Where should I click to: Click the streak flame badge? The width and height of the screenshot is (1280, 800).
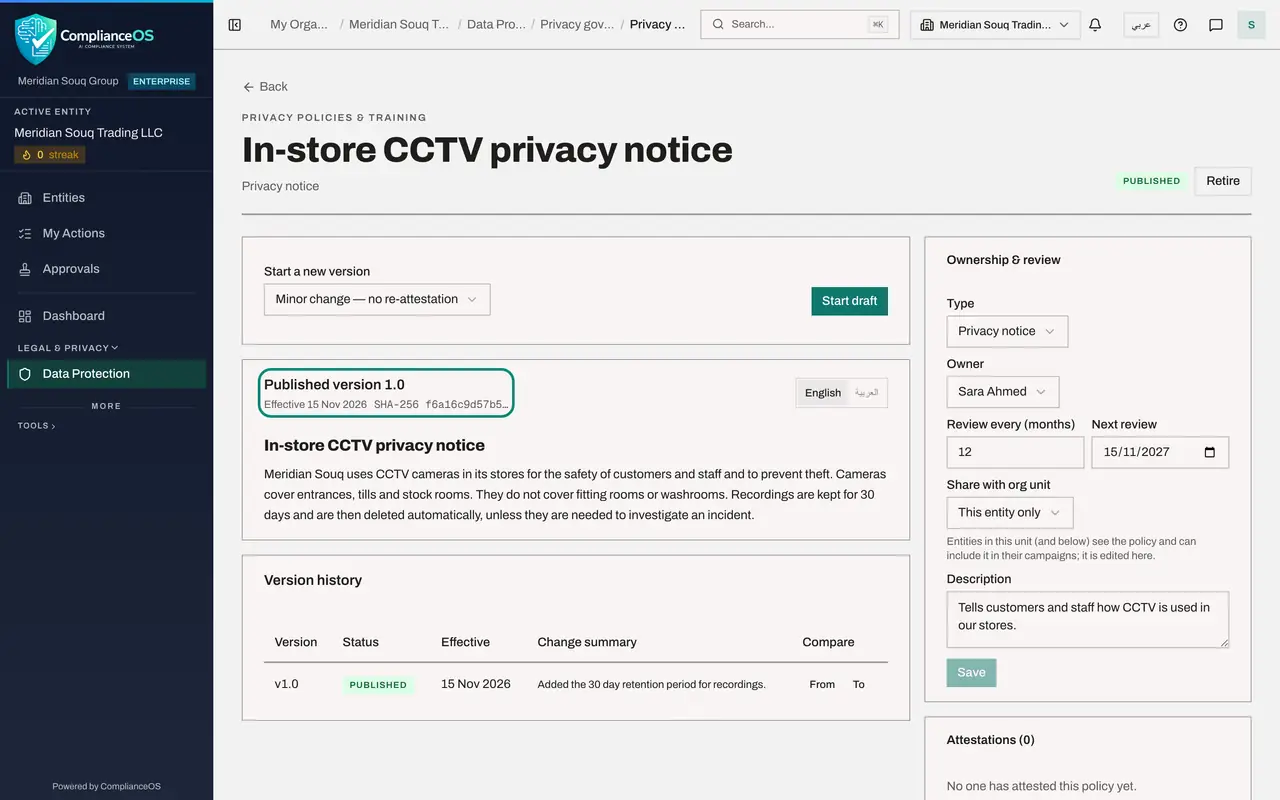tap(50, 155)
